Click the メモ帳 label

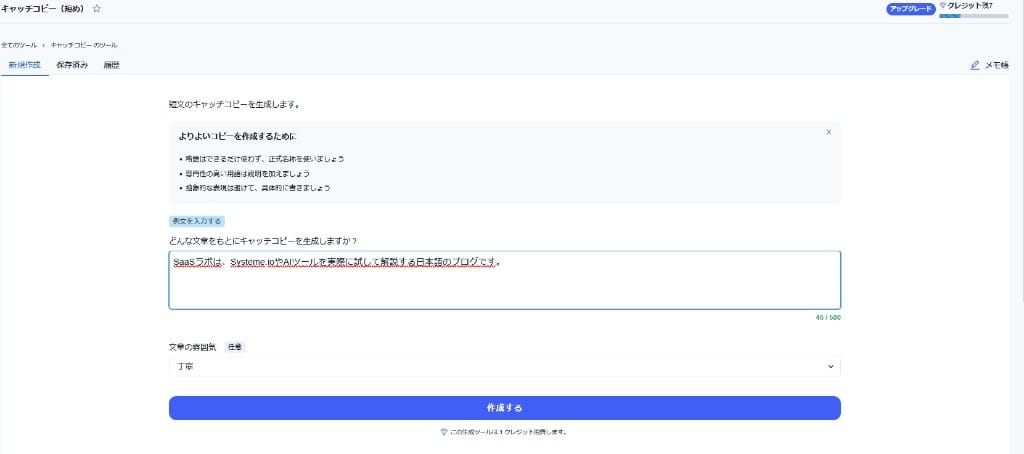[x=997, y=65]
